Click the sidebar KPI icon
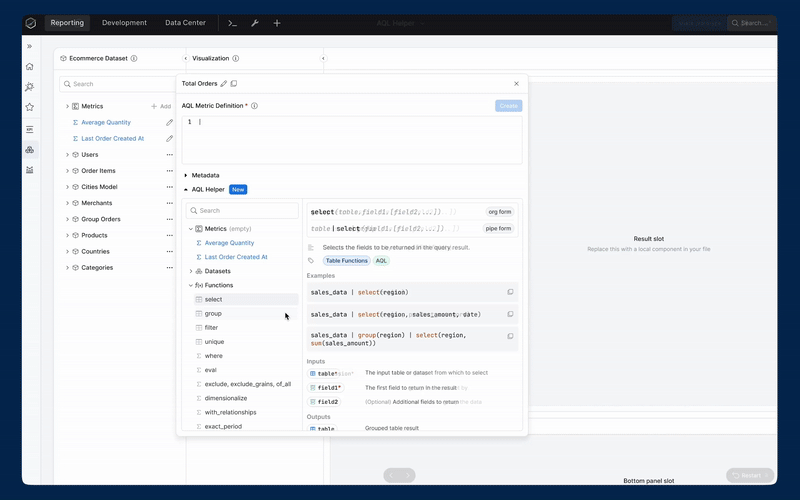The width and height of the screenshot is (800, 500). pyautogui.click(x=30, y=130)
